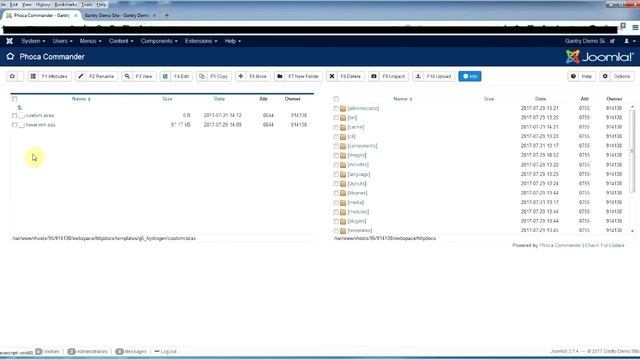Screen dimensions: 640x360
Task: Click scroll-down arrow of right panel
Action: [633, 231]
